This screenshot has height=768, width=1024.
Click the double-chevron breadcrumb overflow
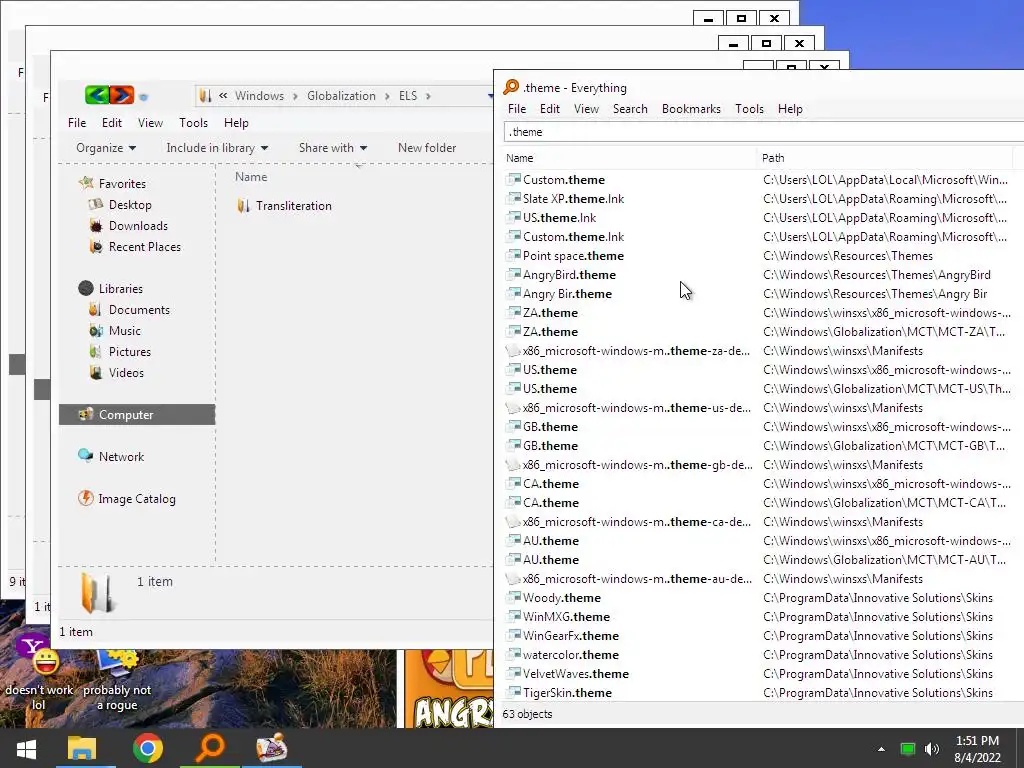tap(223, 95)
